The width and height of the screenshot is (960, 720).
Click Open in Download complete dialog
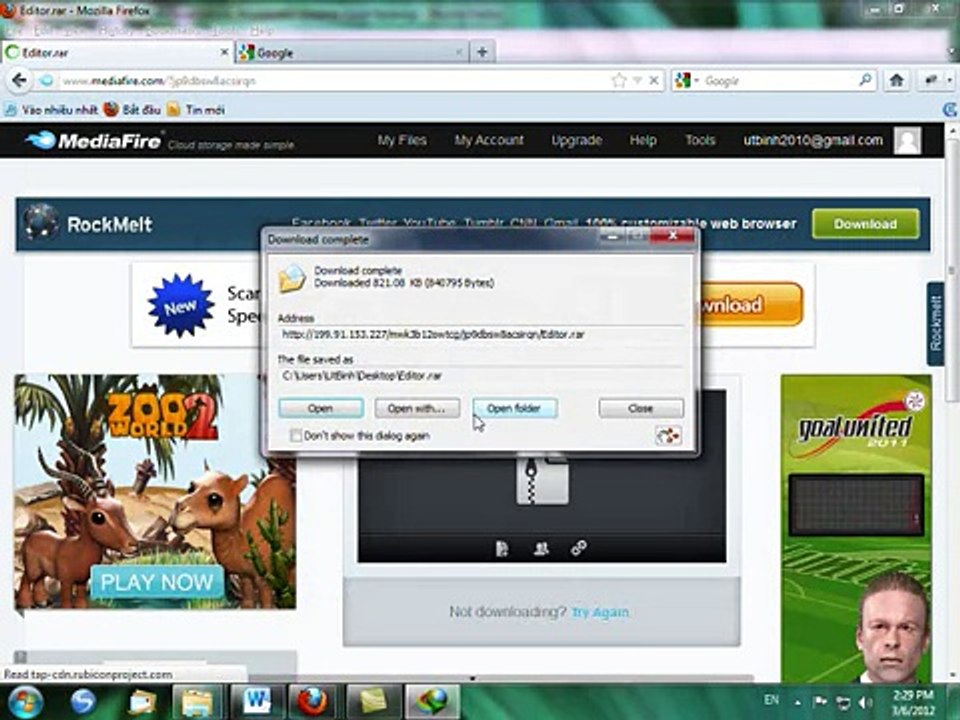coord(320,408)
